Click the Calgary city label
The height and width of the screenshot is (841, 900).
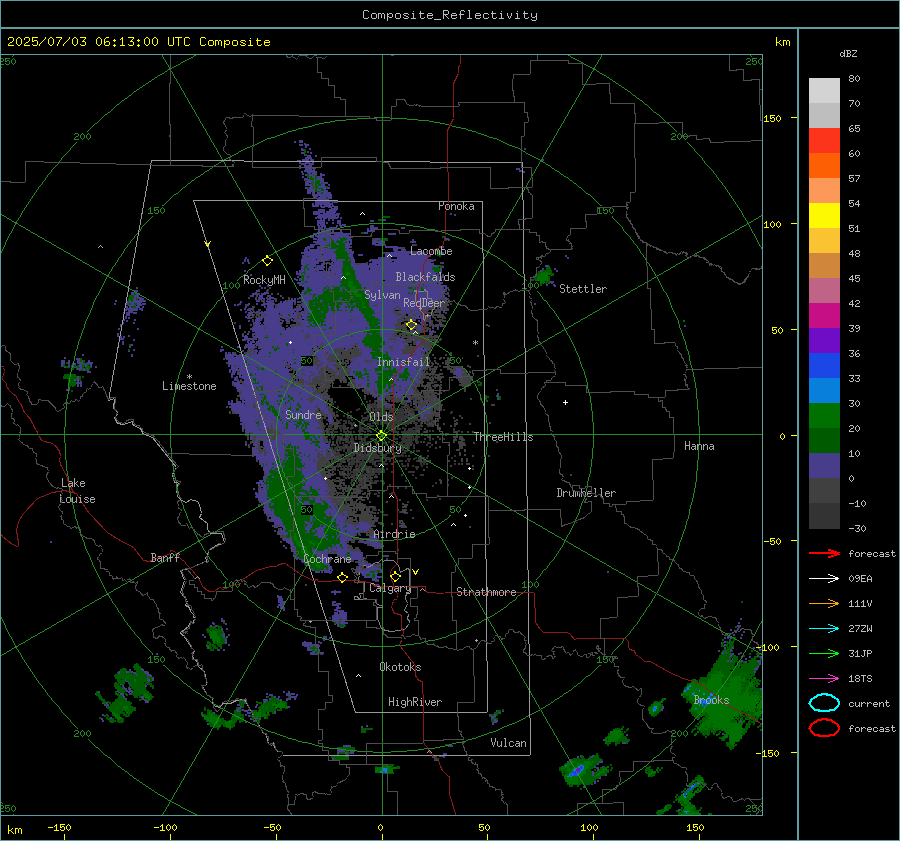(390, 588)
